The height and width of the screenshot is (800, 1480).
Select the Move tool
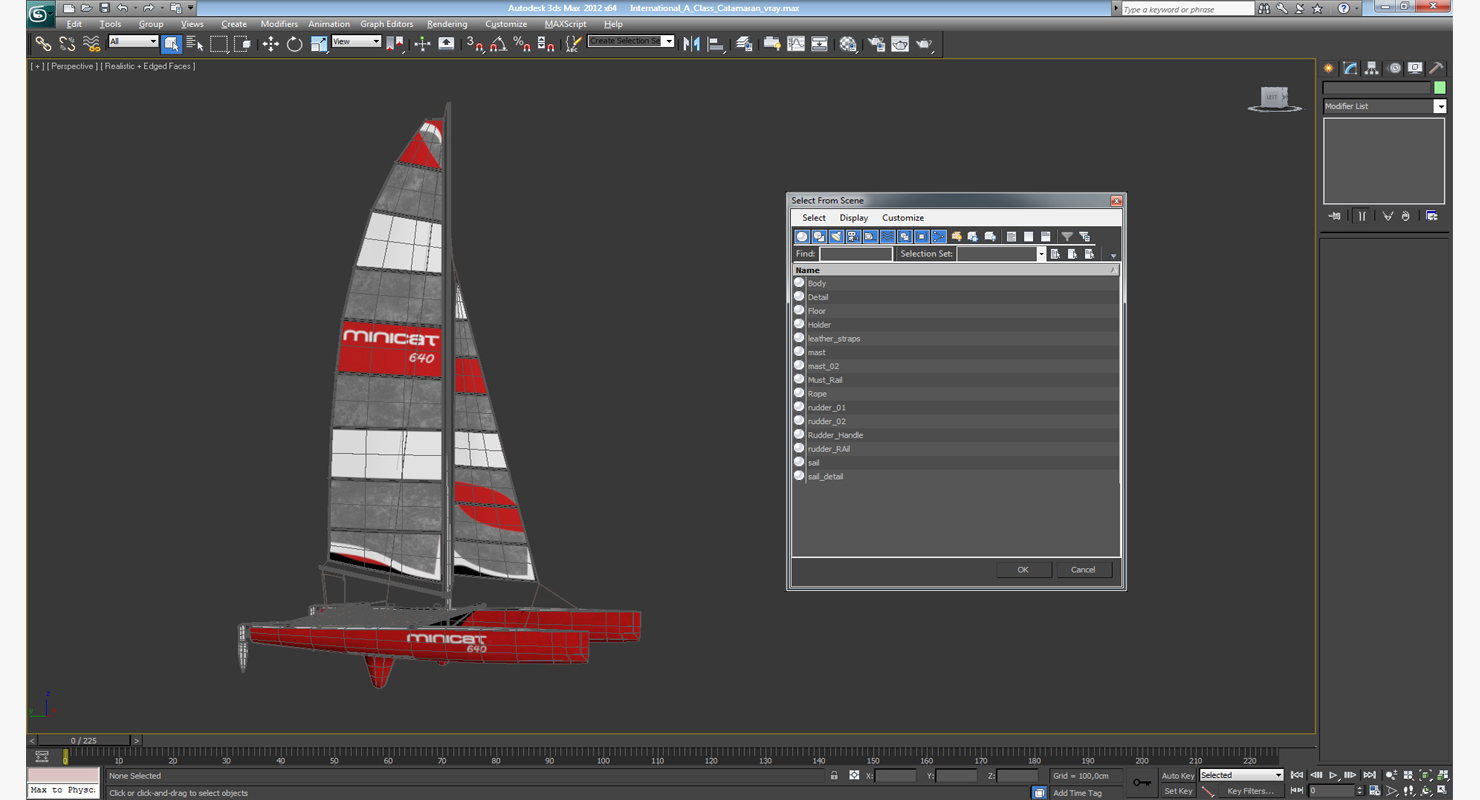point(270,44)
